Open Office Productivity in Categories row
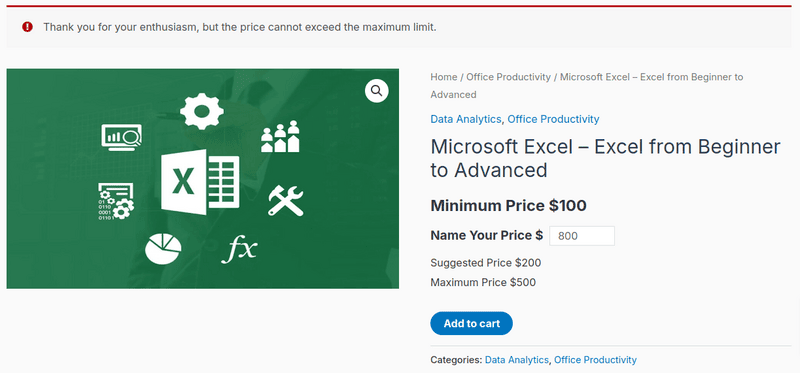The height and width of the screenshot is (373, 800). click(595, 360)
